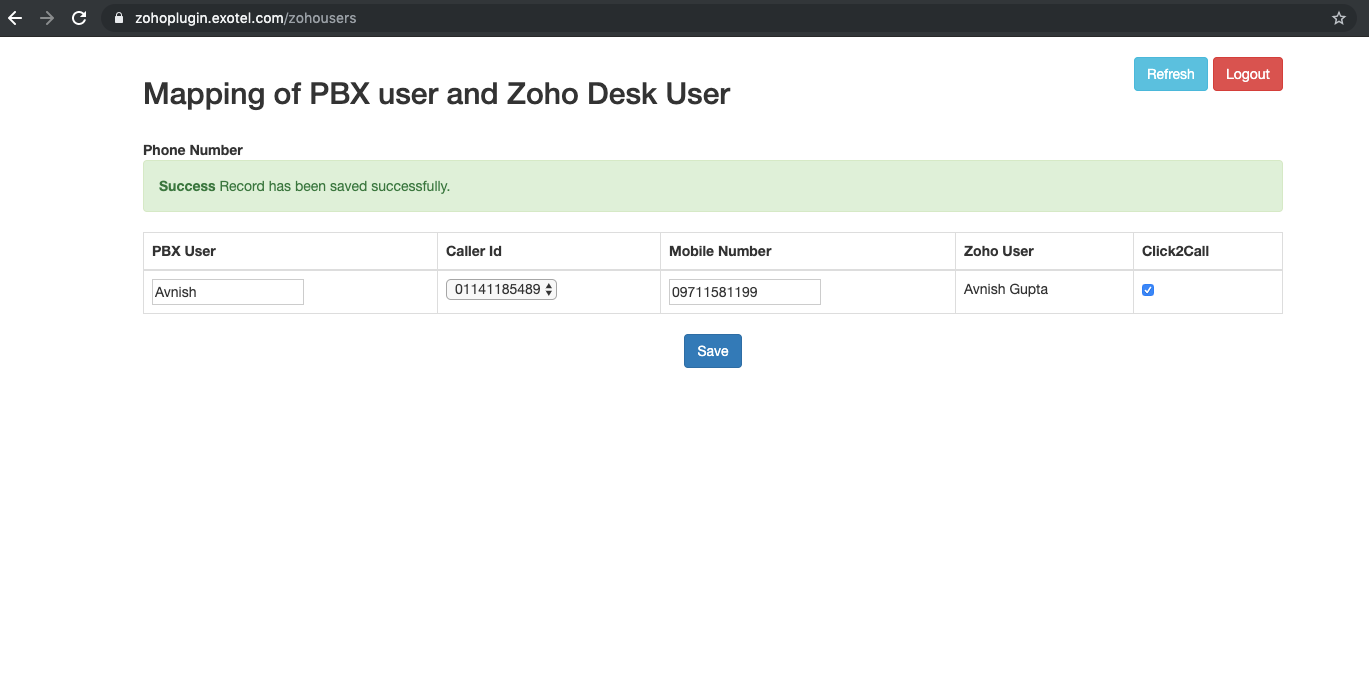Focus the zohoplugin.exotel.com address bar
This screenshot has height=686, width=1369.
pyautogui.click(x=728, y=18)
